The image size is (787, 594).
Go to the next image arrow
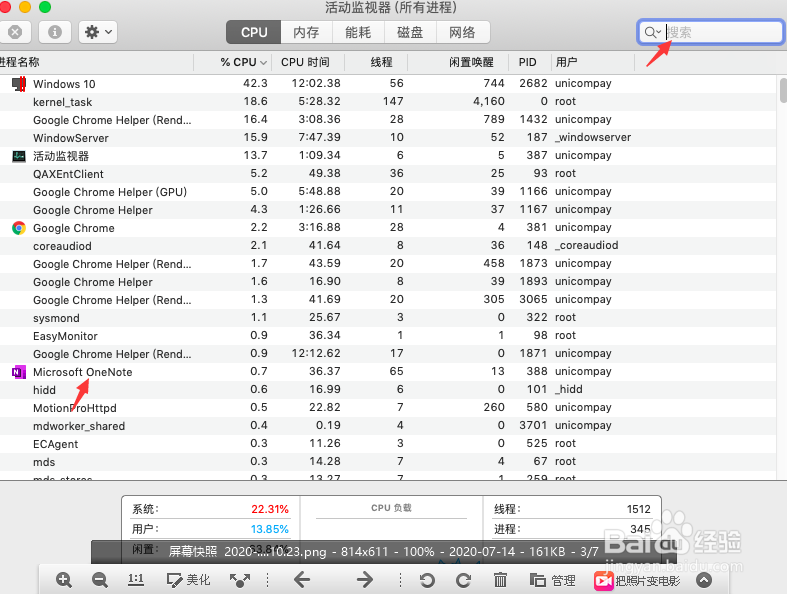tap(365, 580)
